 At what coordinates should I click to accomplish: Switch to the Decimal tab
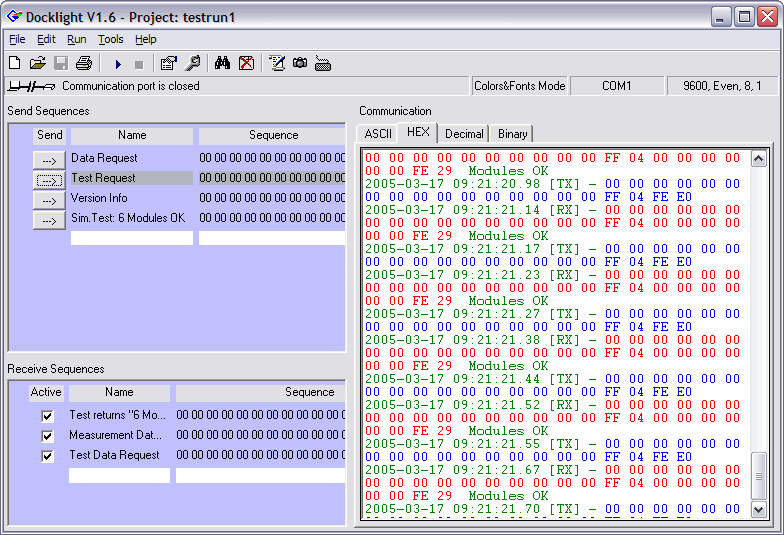point(464,134)
